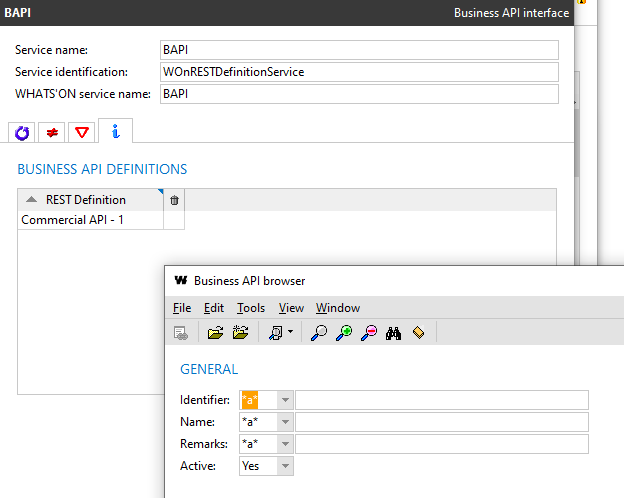Click the plain magnifier search icon

point(319,333)
